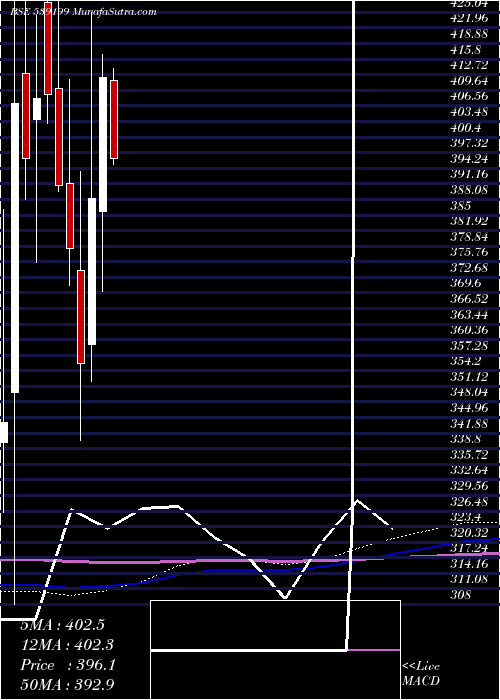This screenshot has height=700, width=500.
Task: Click the 403.48 price axis label
Action: click(468, 112)
